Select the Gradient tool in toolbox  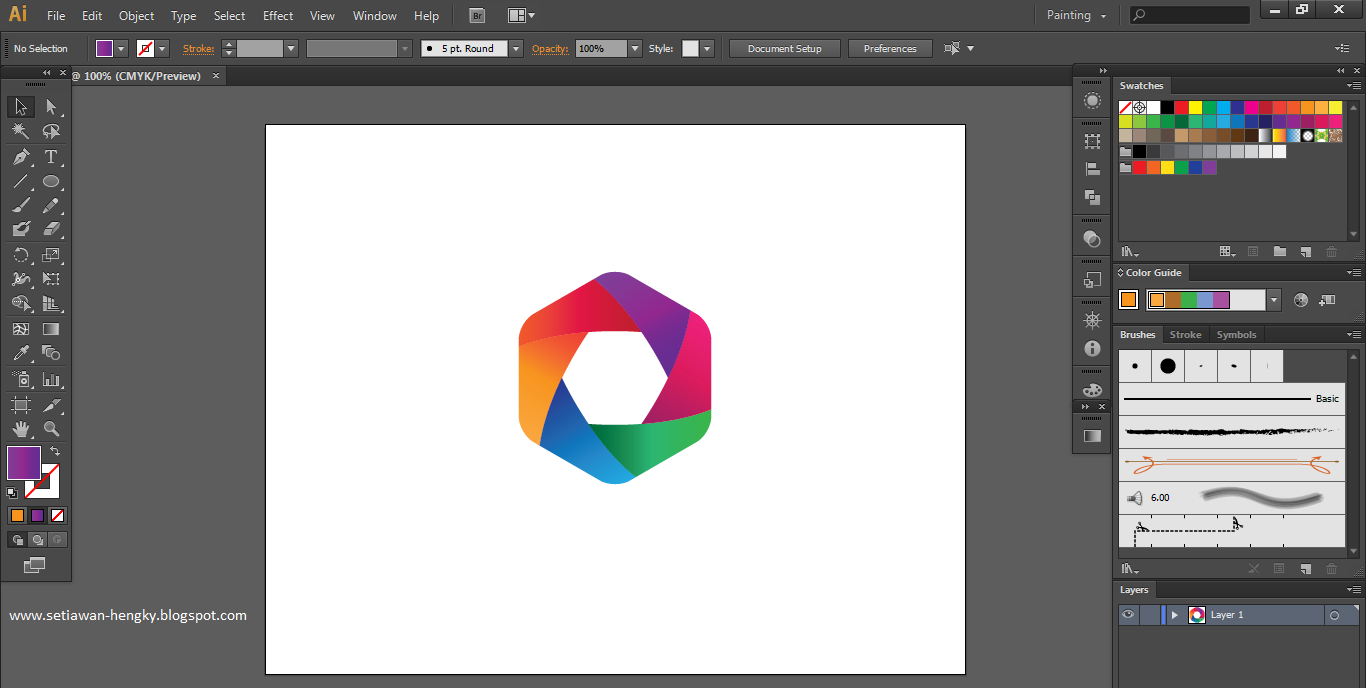pos(51,328)
